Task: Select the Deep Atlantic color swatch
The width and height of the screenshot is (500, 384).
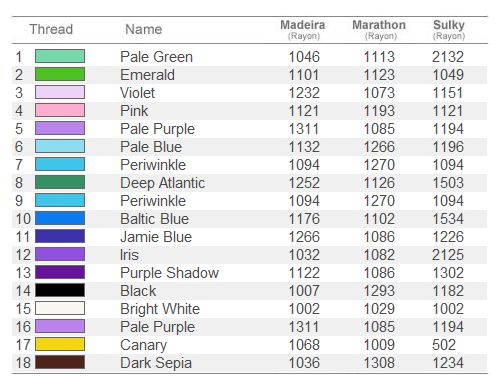Action: point(60,182)
